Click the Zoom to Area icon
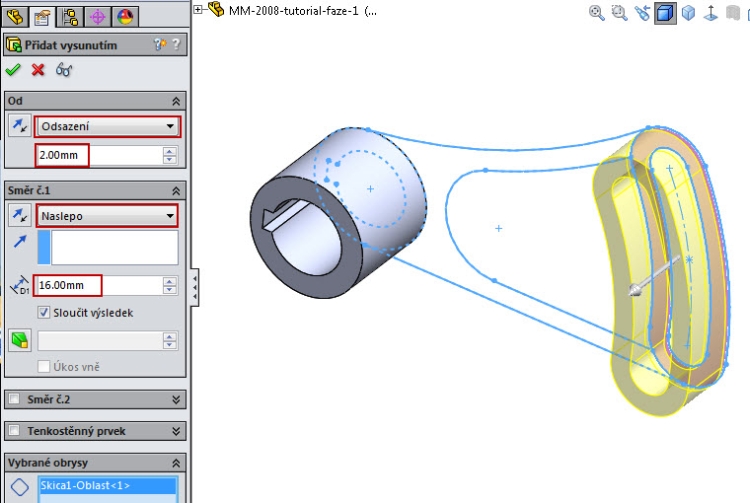The image size is (750, 503). pyautogui.click(x=619, y=12)
